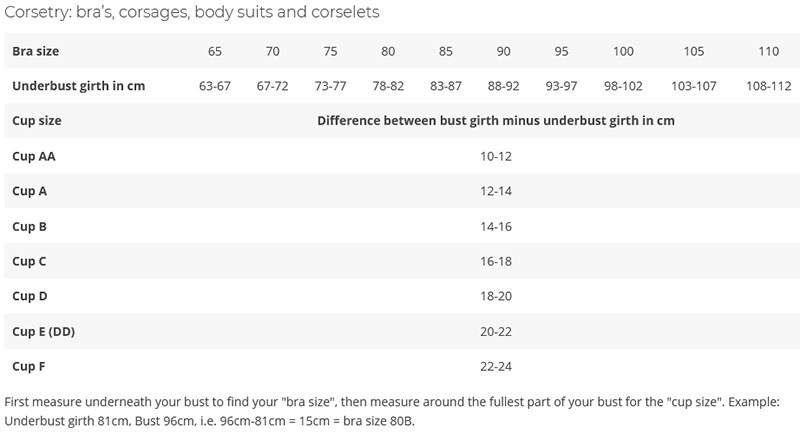Click underbust range 78-82 cell
800x434 pixels.
pyautogui.click(x=388, y=86)
